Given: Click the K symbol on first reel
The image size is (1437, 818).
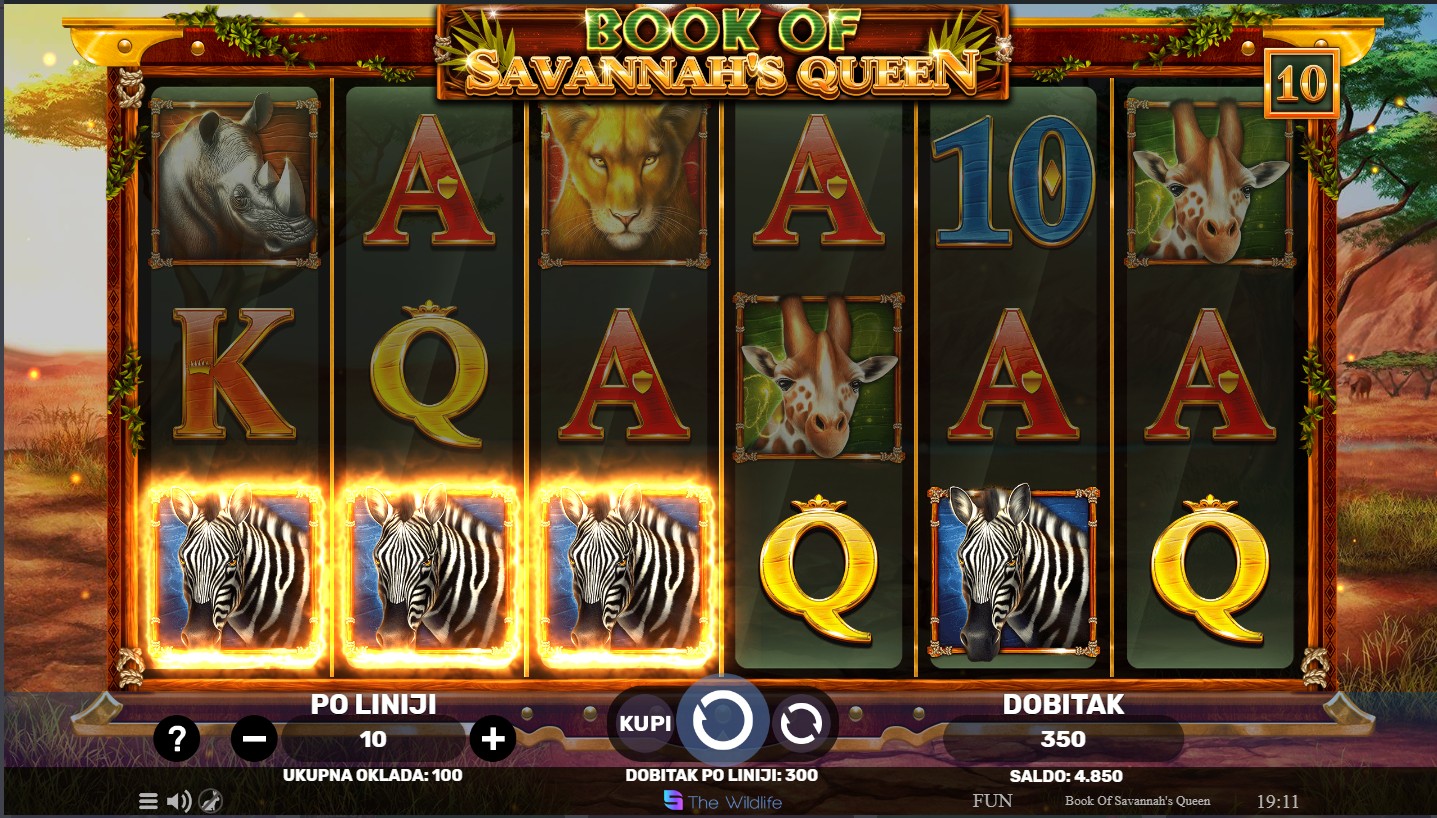Looking at the screenshot, I should [233, 374].
